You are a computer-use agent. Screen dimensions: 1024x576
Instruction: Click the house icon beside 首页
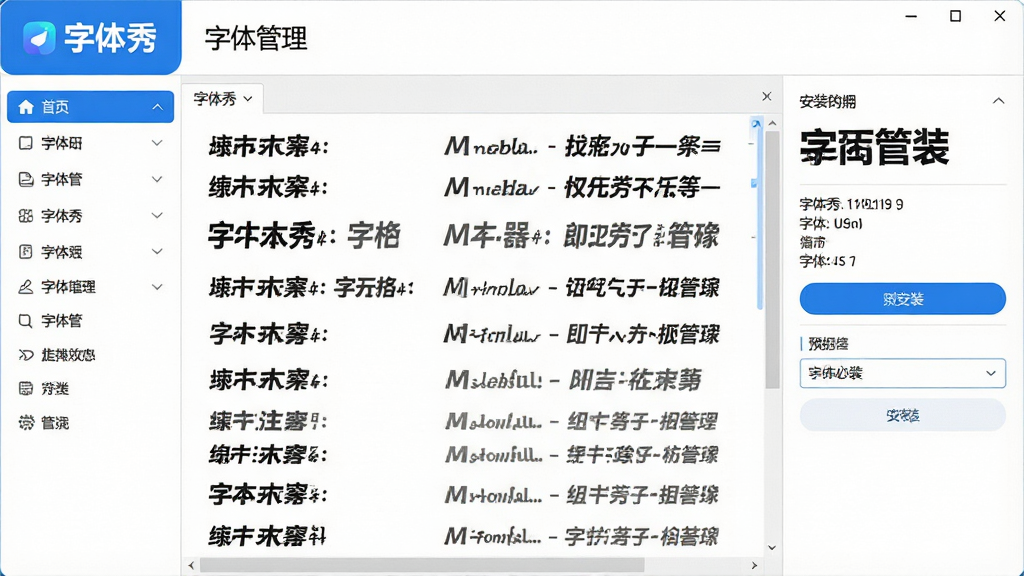pos(26,107)
